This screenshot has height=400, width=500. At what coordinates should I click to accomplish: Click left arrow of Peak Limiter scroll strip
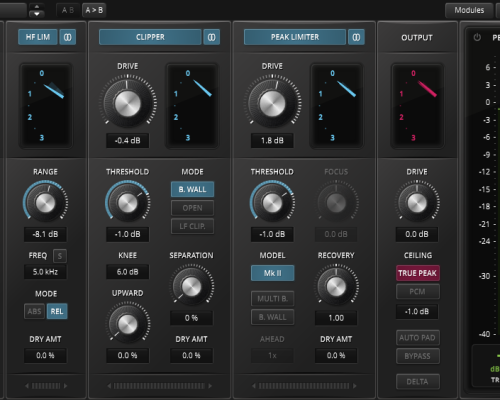(x=254, y=386)
